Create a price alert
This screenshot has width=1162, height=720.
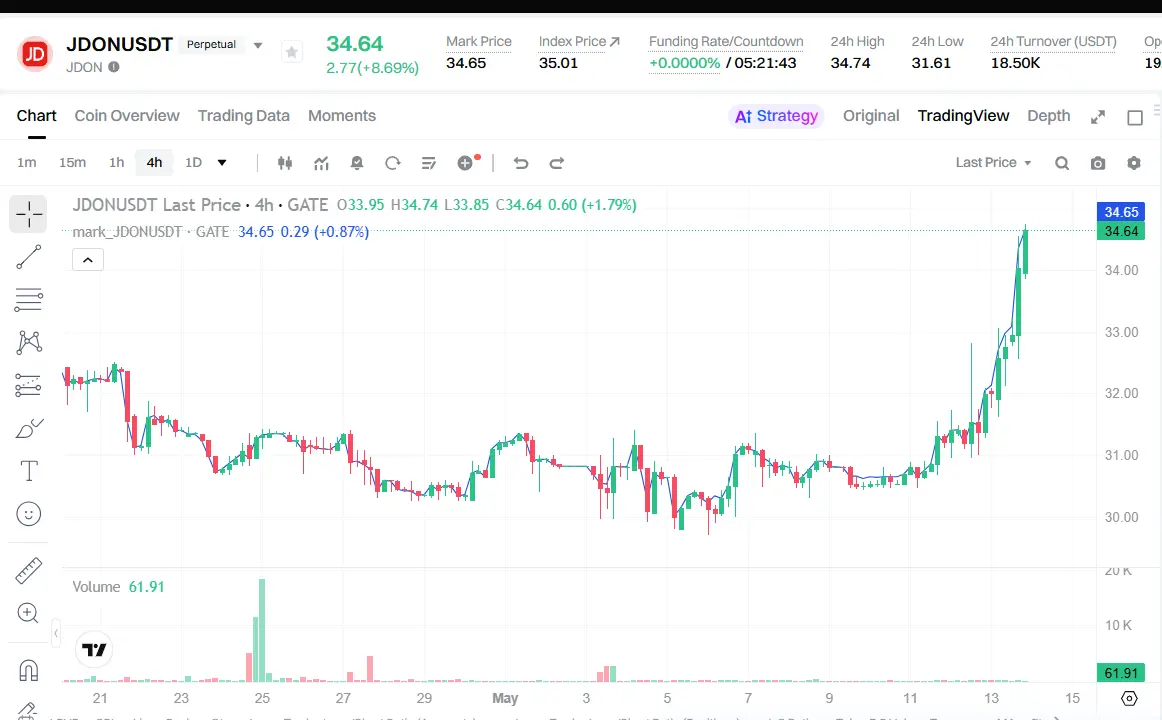click(356, 163)
